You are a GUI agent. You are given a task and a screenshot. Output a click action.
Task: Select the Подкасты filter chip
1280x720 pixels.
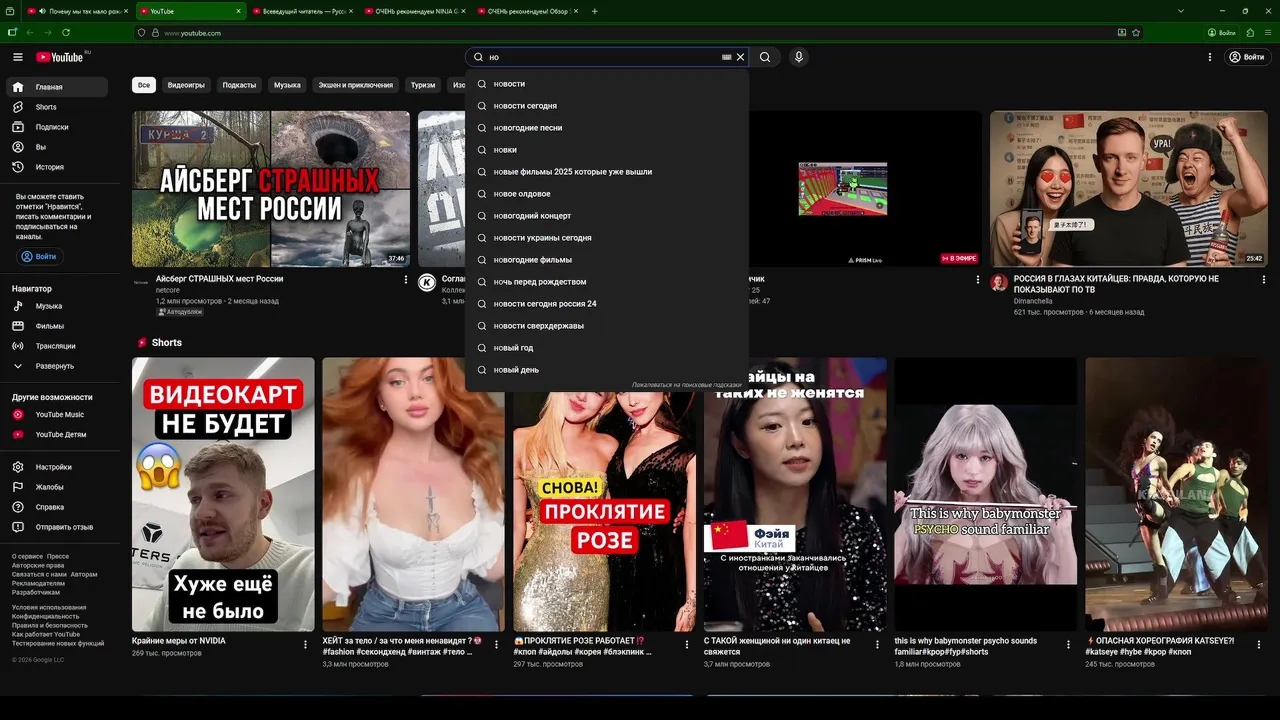[x=239, y=85]
